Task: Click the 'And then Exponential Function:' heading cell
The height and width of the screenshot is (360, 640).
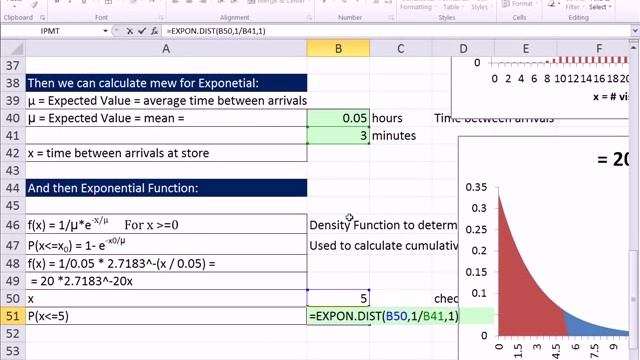Action: (x=166, y=188)
